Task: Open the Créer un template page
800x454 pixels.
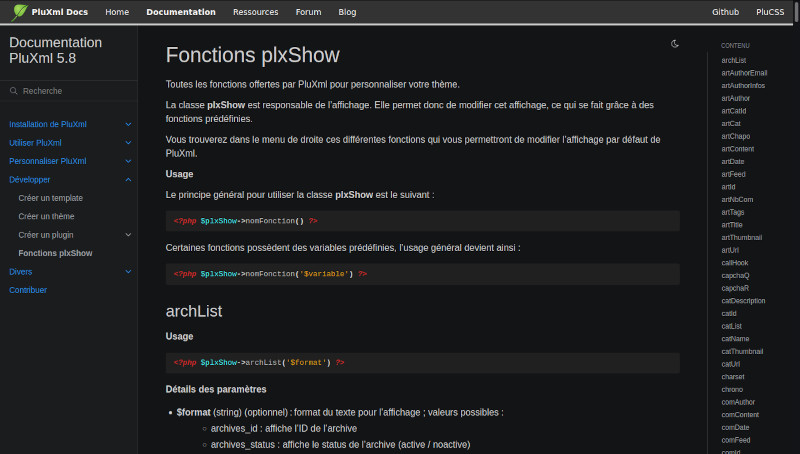Action: click(50, 198)
